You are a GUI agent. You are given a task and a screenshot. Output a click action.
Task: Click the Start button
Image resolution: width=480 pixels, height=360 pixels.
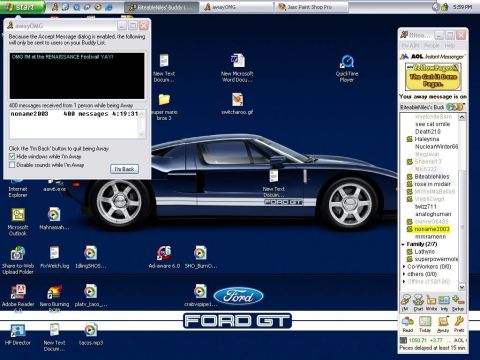[x=22, y=7]
